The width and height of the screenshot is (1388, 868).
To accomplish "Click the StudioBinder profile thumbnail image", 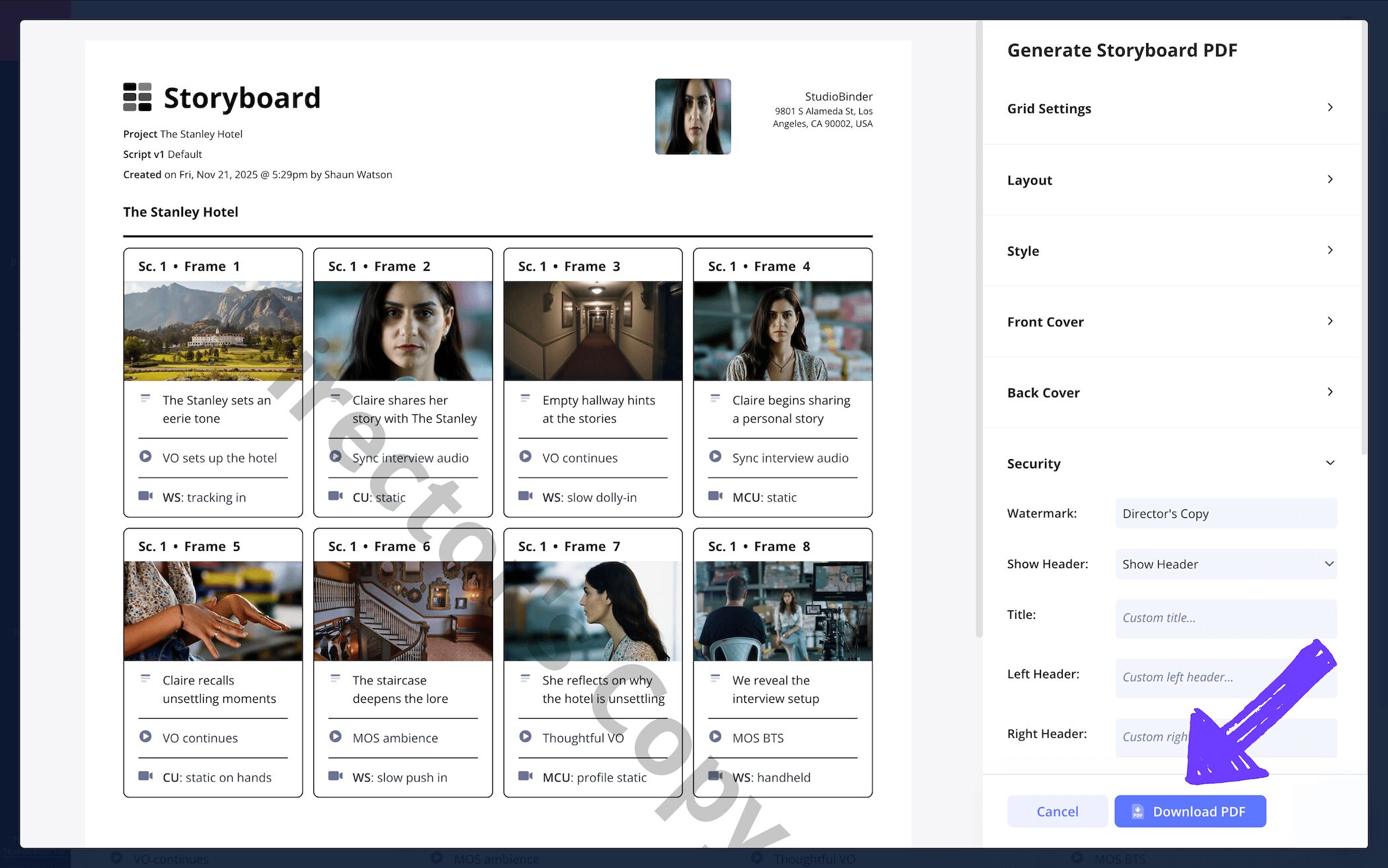I will coord(693,116).
